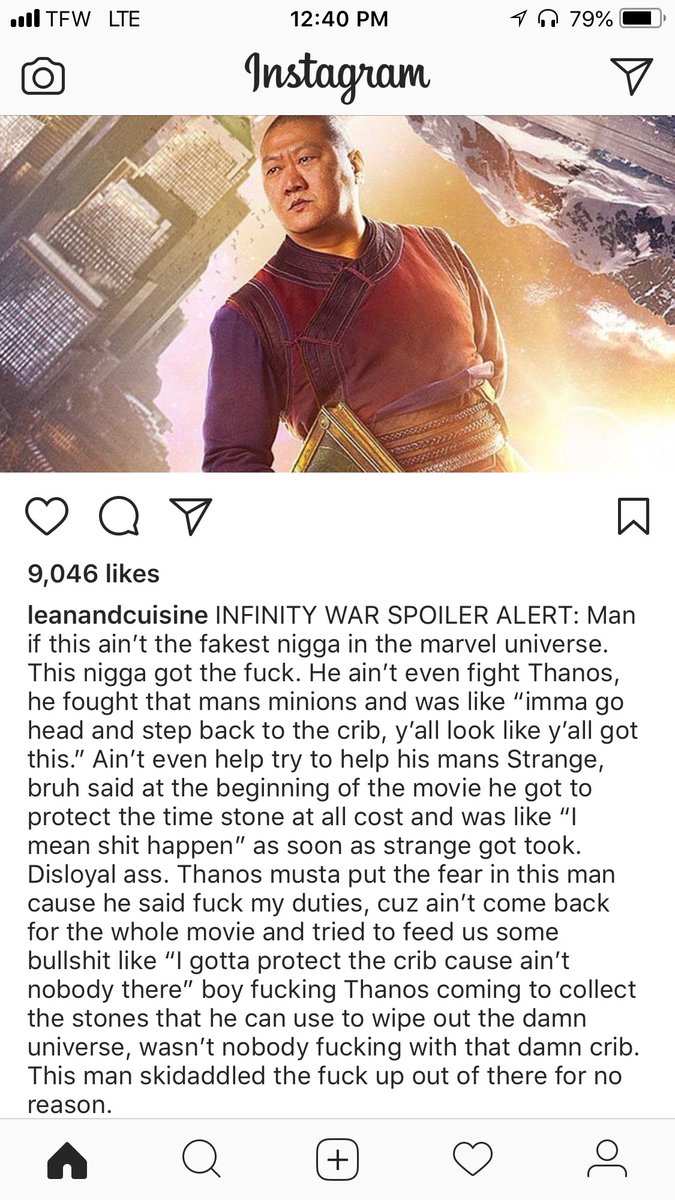The image size is (675, 1200).
Task: Open the camera icon in the header
Action: coord(43,77)
